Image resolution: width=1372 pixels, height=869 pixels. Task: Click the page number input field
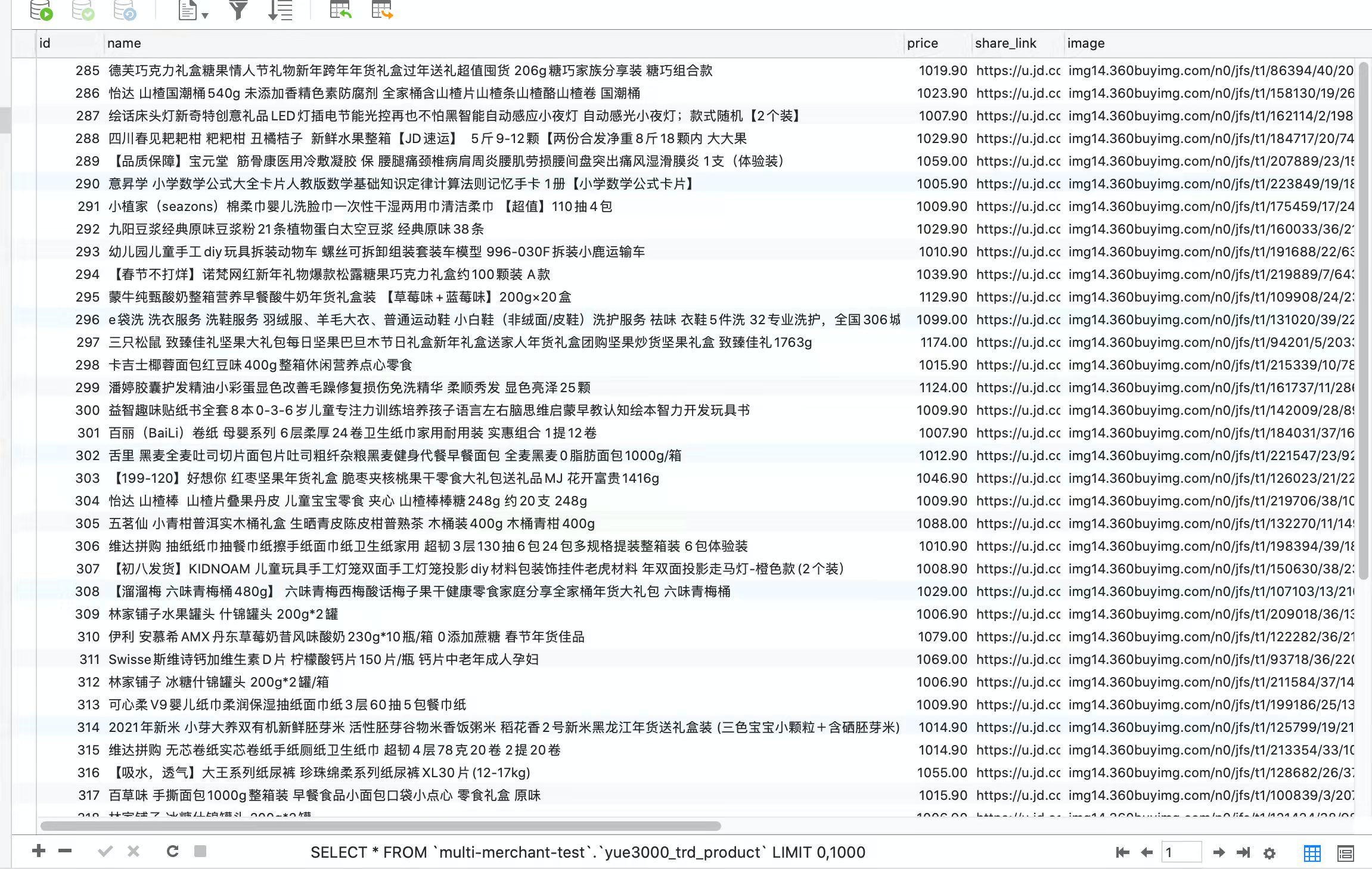click(x=1181, y=853)
